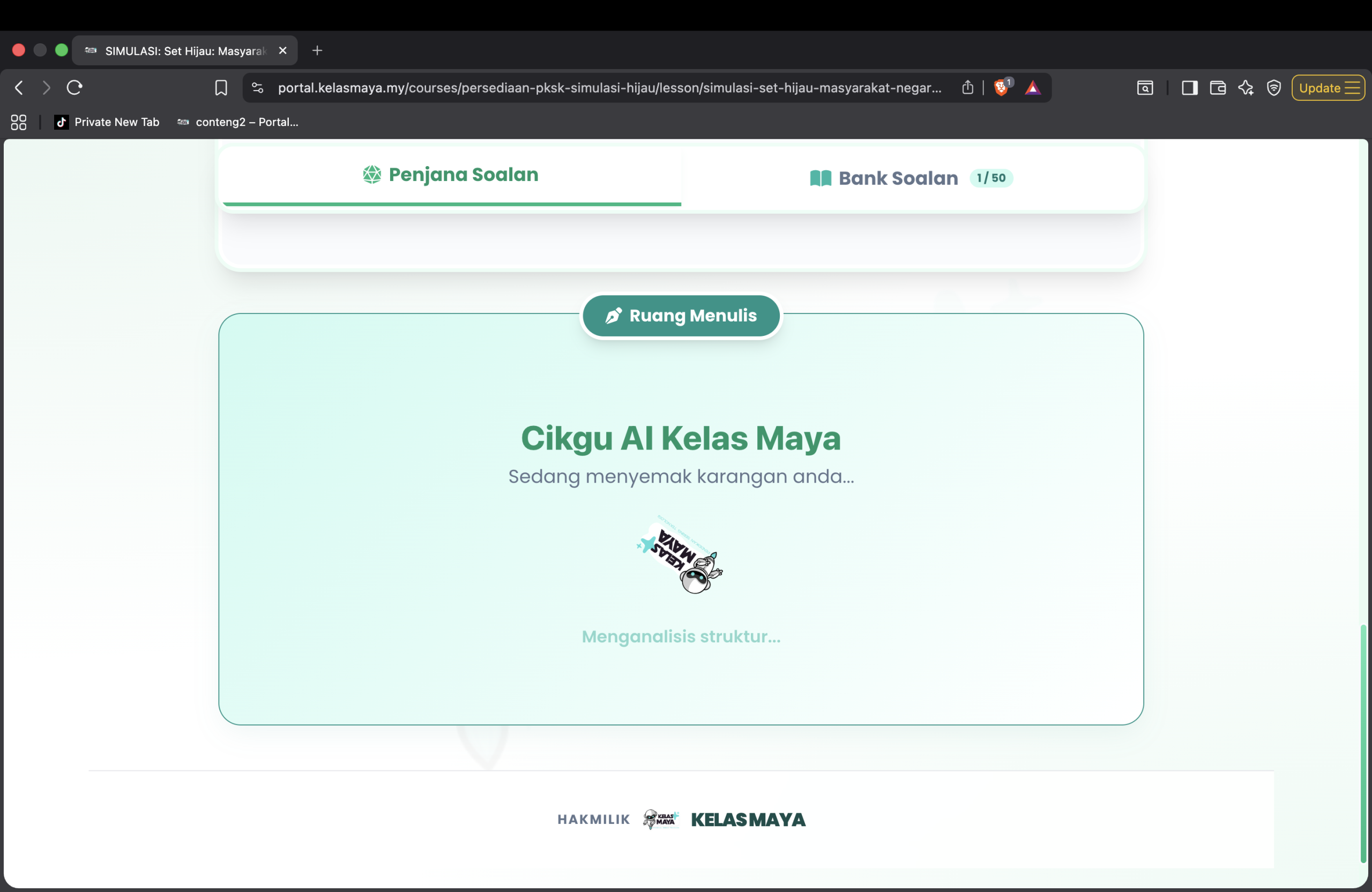Open the Brave Wallet icon

coord(1218,87)
